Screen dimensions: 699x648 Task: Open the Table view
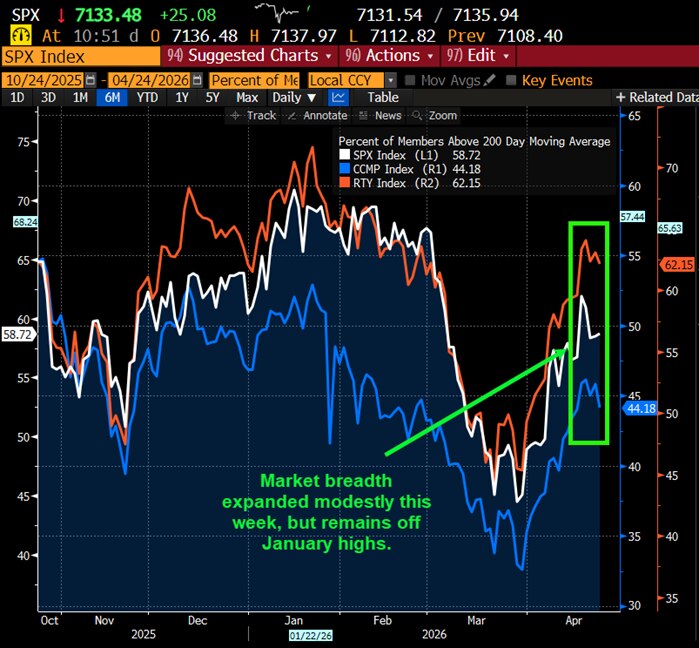click(382, 97)
